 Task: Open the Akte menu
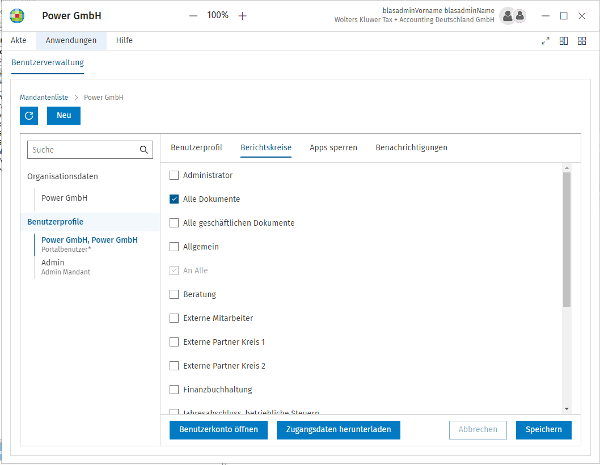(x=18, y=41)
